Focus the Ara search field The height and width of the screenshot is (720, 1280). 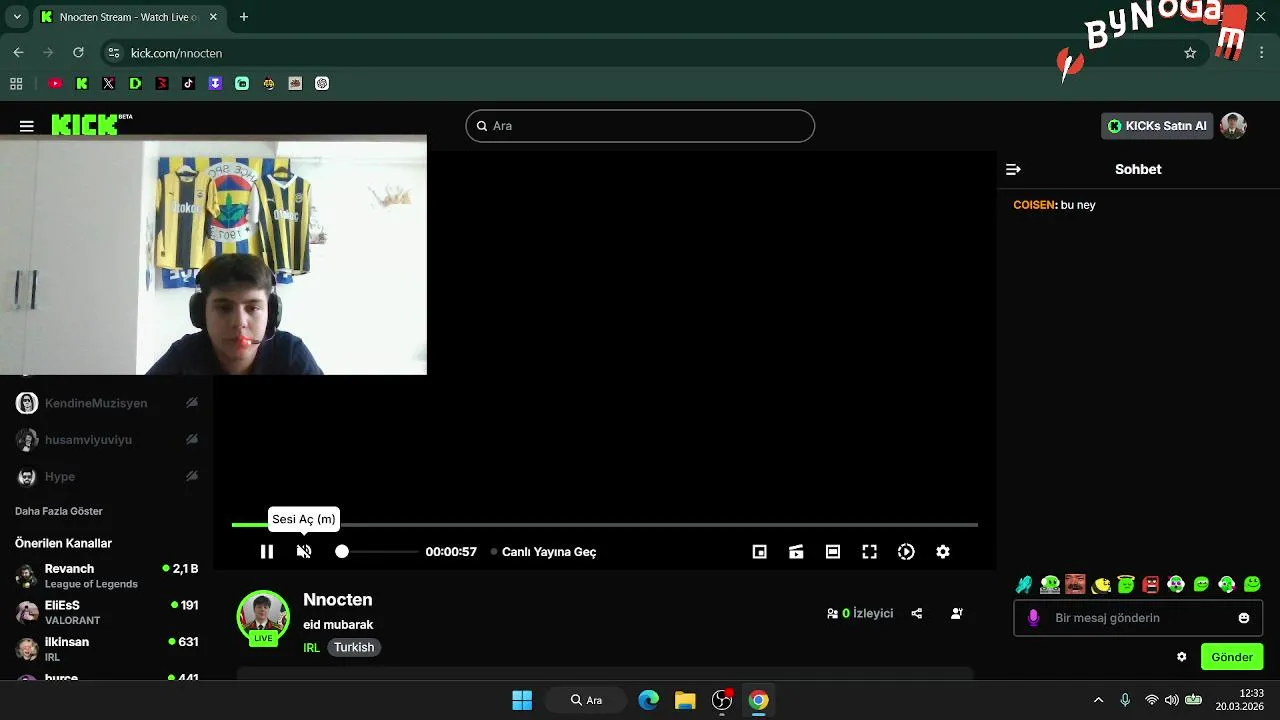pos(640,126)
